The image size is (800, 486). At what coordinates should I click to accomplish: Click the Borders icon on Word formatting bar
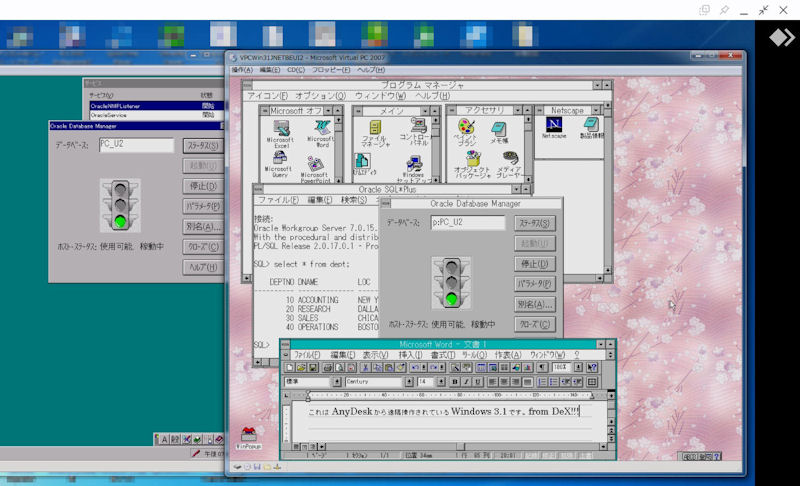tap(591, 382)
